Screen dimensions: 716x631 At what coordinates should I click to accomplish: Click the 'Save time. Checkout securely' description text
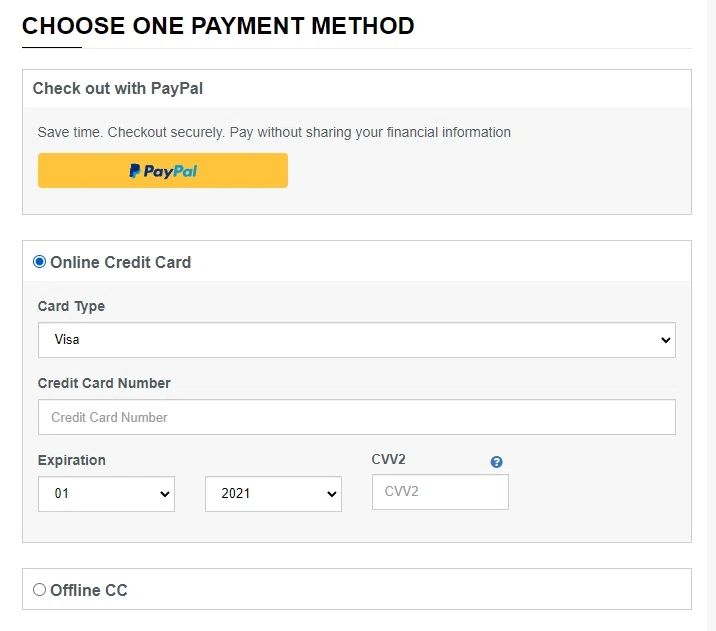(x=274, y=132)
